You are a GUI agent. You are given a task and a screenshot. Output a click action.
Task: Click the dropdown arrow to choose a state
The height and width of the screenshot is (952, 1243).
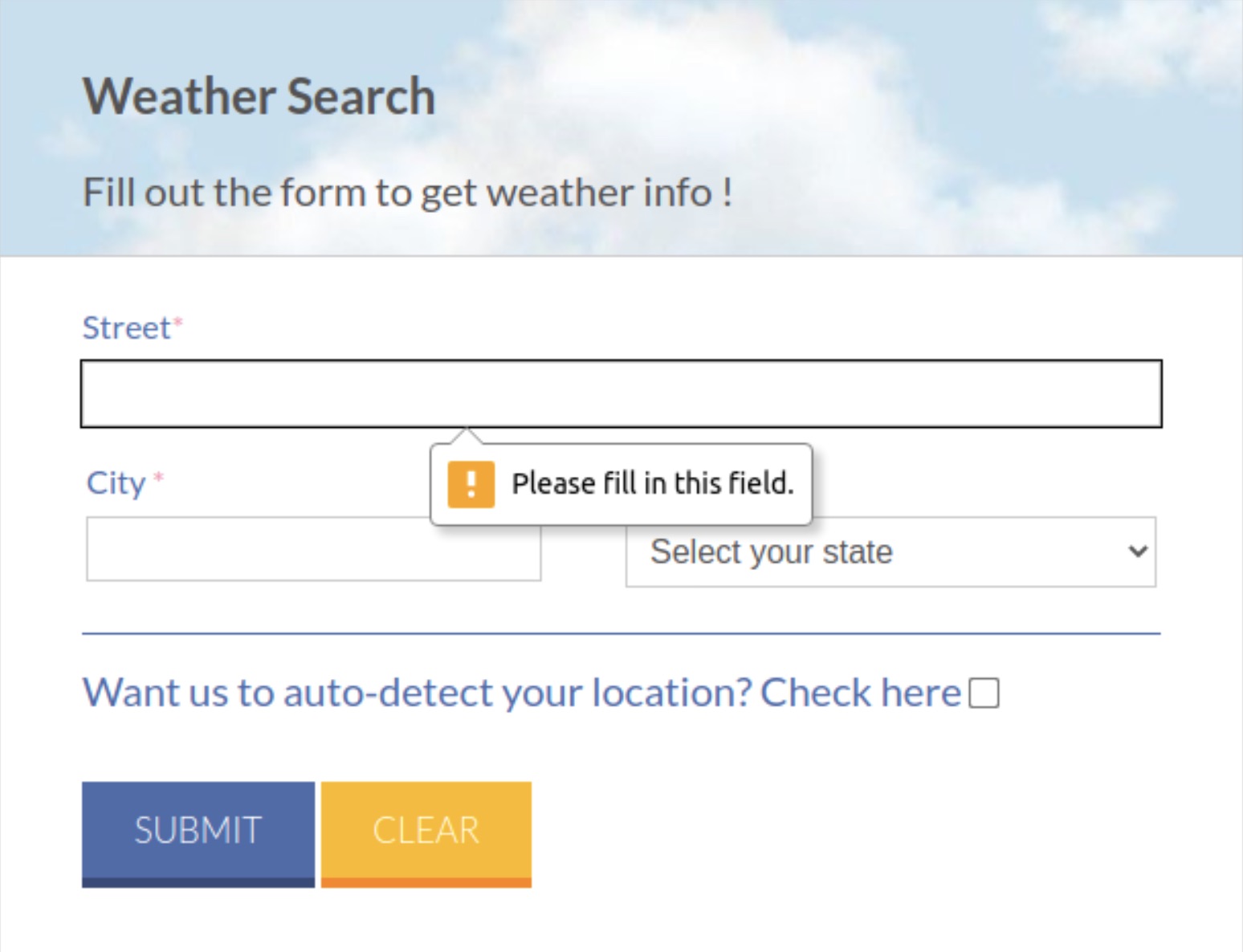click(1137, 551)
